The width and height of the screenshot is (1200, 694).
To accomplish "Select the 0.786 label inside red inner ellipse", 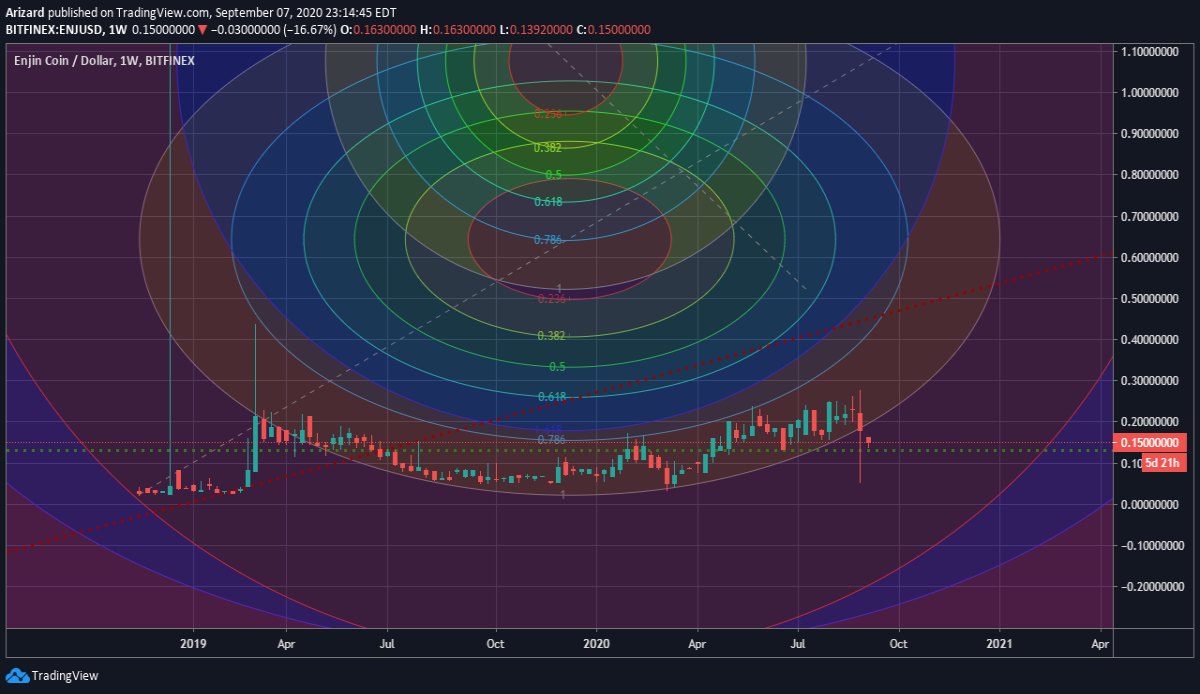I will [x=548, y=240].
